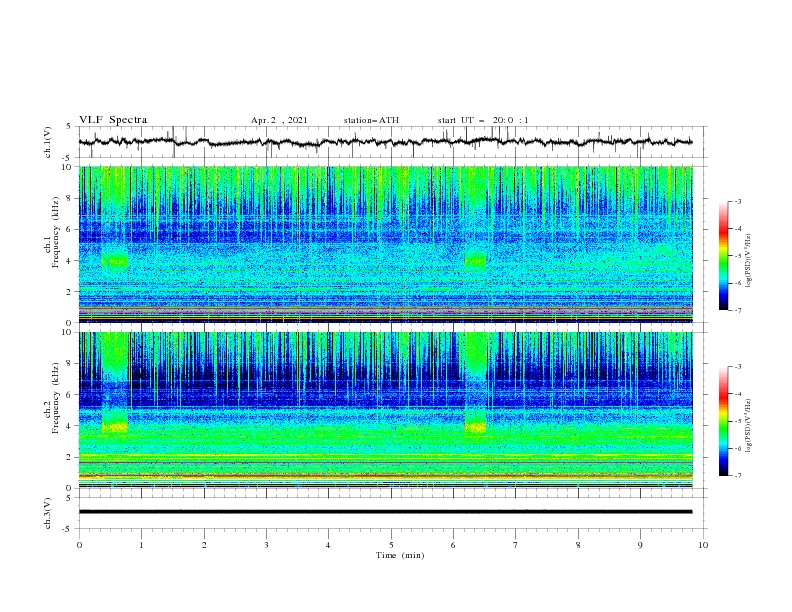Screen dimensions: 792x612
Task: Click the "8" frequency tick of ch.2 spectrogram
Action: [70, 364]
